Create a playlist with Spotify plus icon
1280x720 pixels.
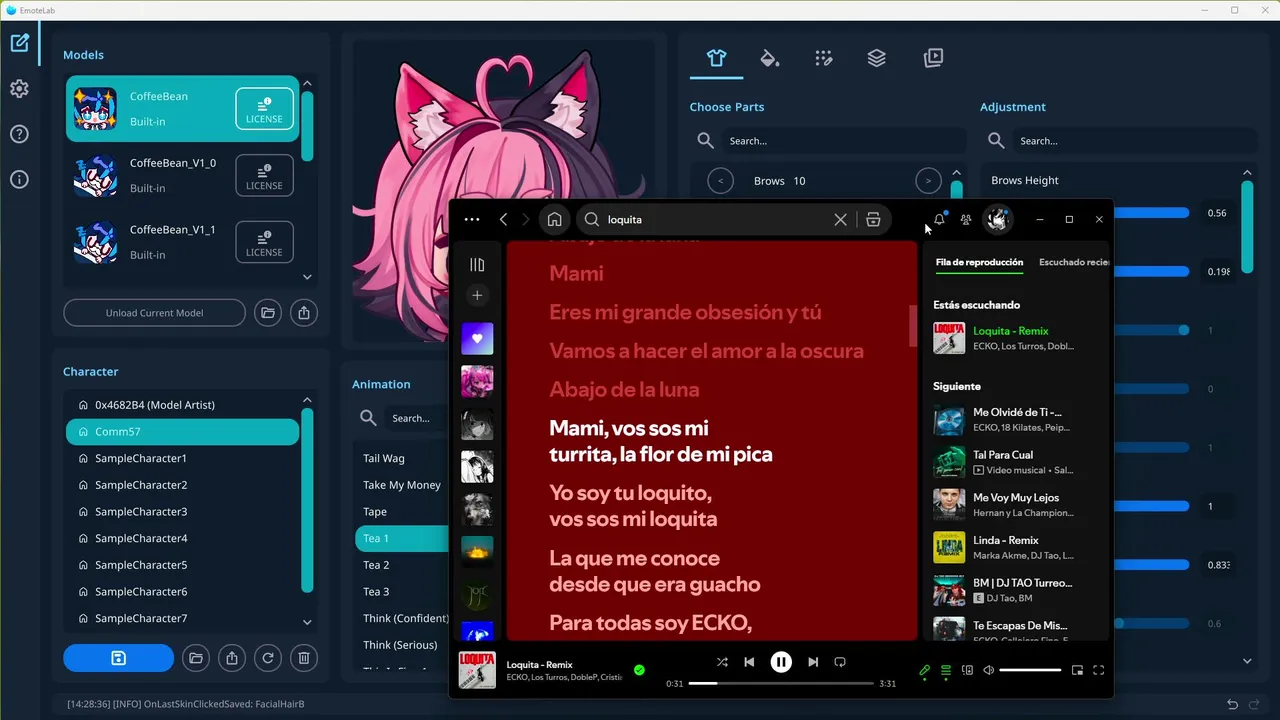477,296
